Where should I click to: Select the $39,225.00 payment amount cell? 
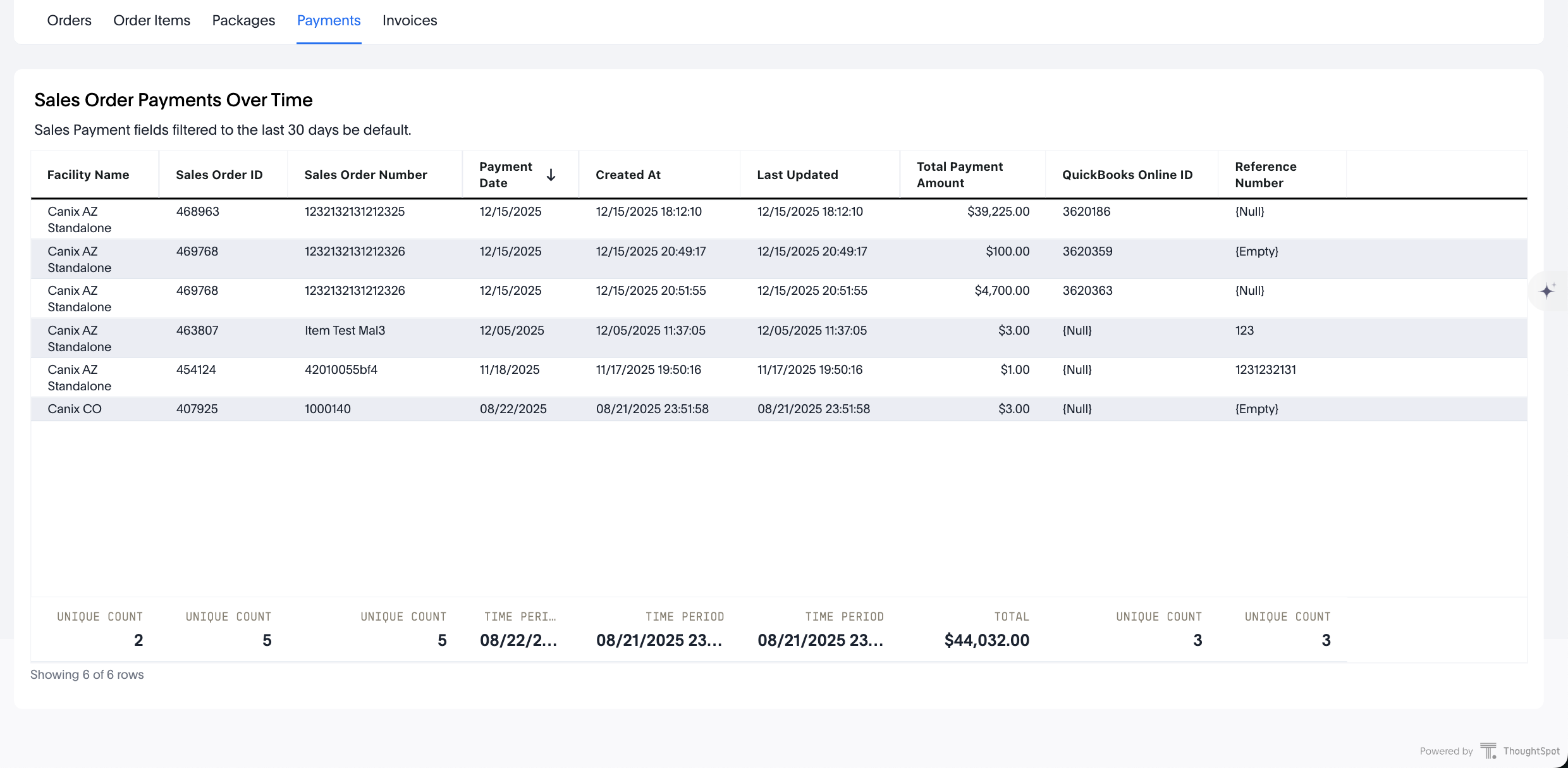tap(998, 211)
